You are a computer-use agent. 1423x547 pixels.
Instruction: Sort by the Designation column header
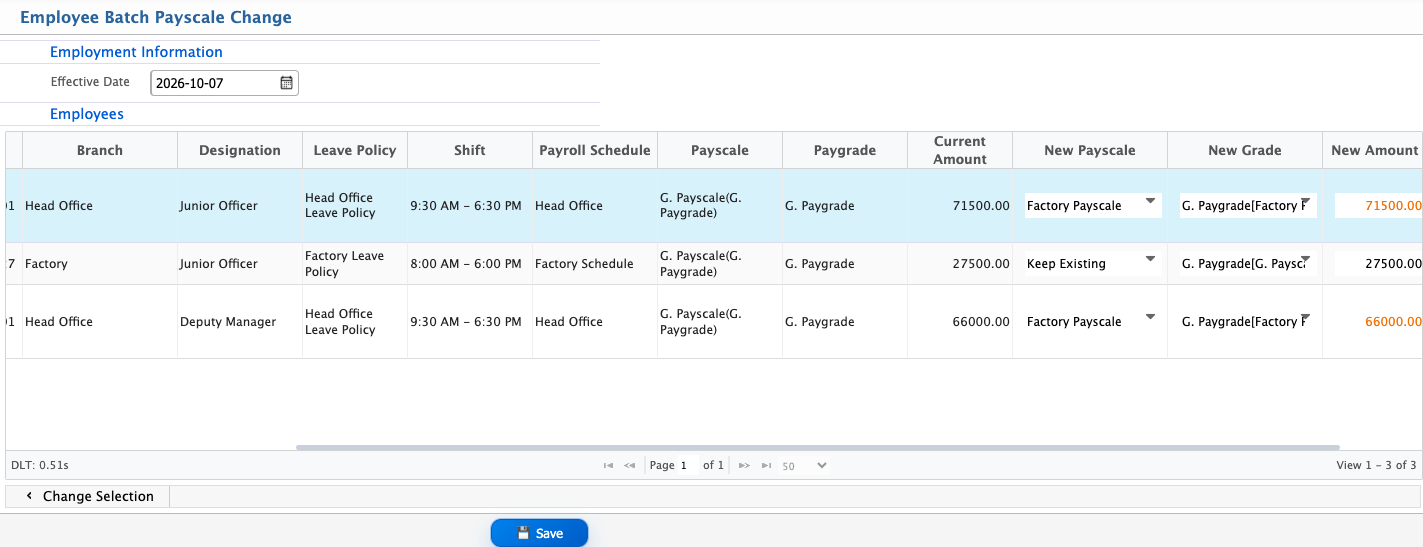[240, 150]
